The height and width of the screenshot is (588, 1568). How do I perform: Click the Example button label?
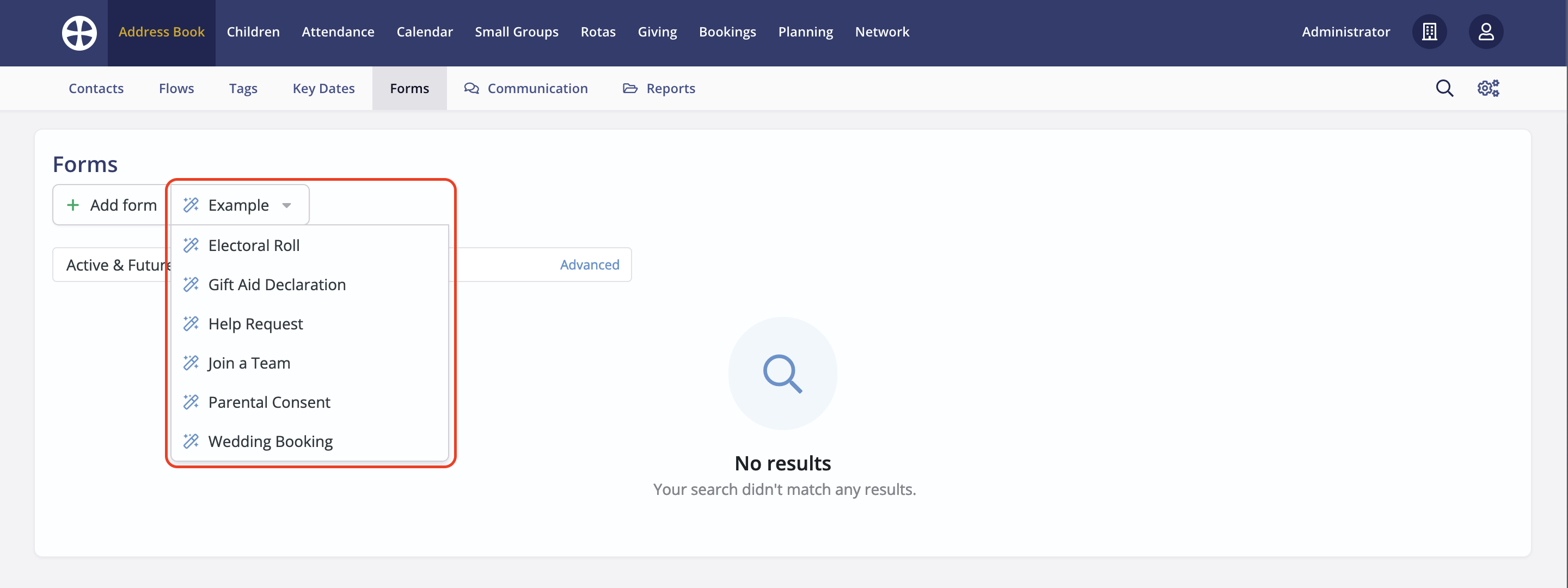point(238,205)
